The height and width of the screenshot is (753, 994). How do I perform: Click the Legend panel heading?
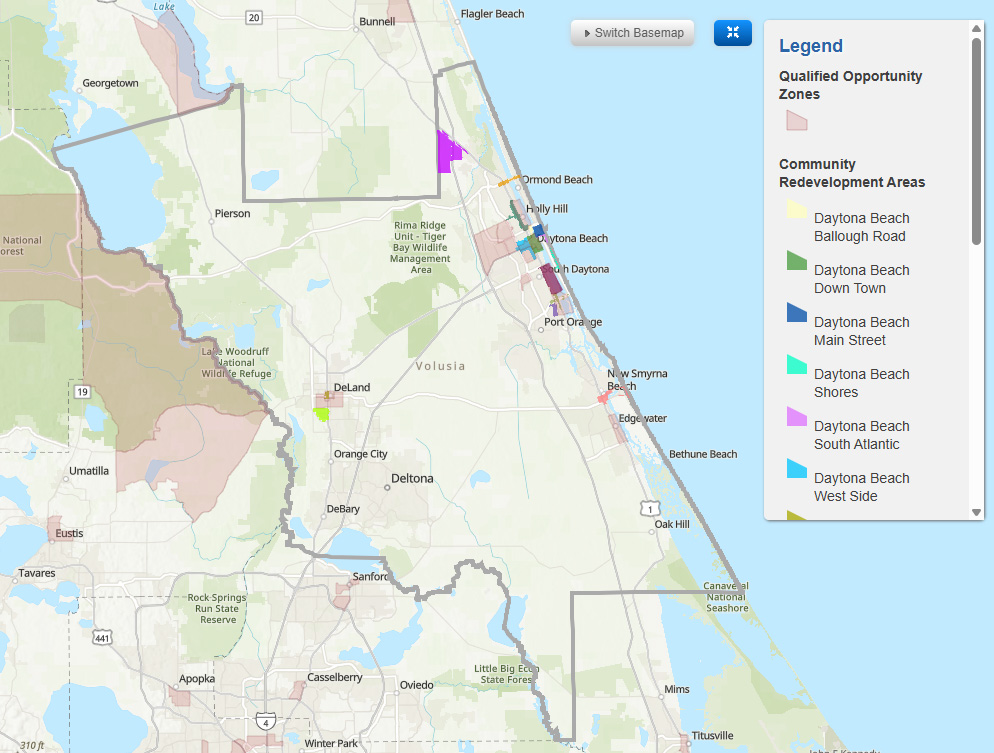pyautogui.click(x=811, y=46)
